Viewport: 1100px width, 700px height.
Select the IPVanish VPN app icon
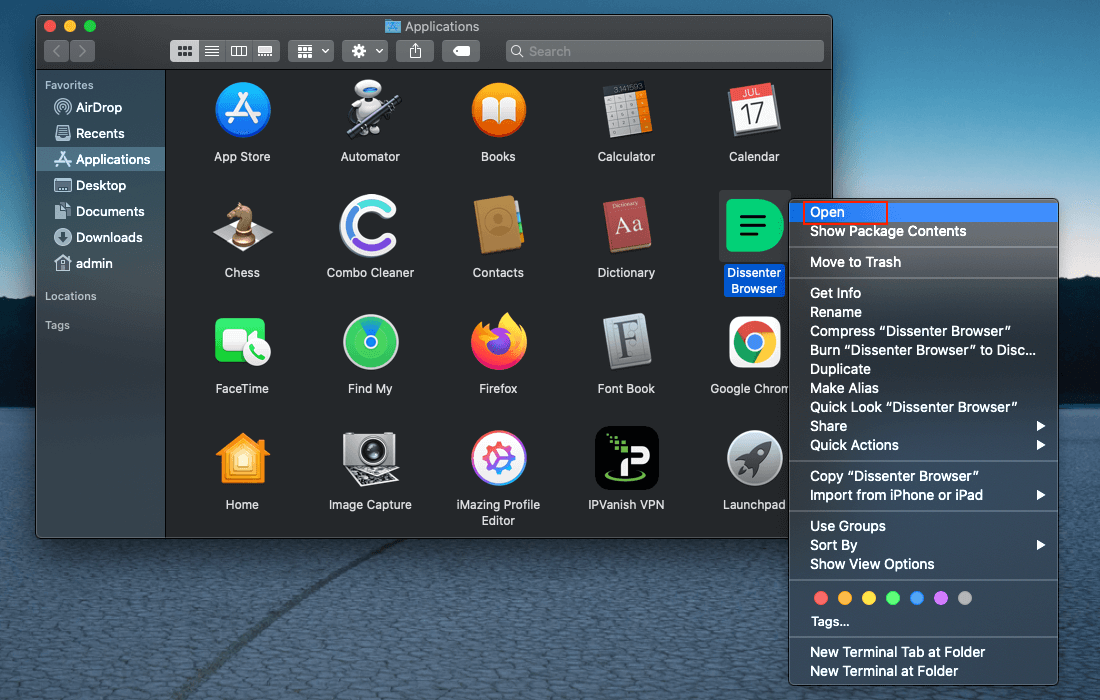[626, 457]
